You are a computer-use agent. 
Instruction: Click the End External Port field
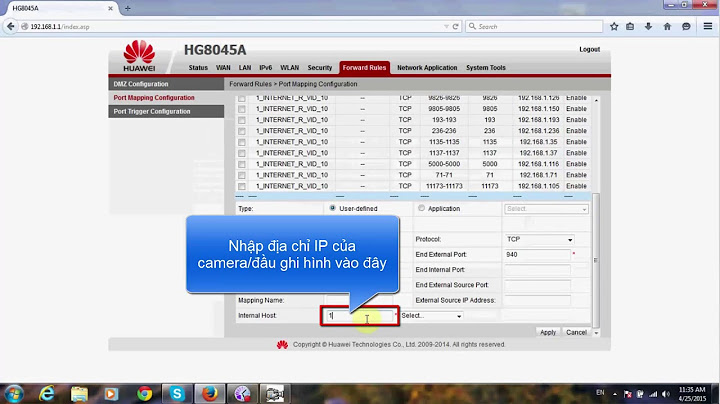click(x=537, y=254)
